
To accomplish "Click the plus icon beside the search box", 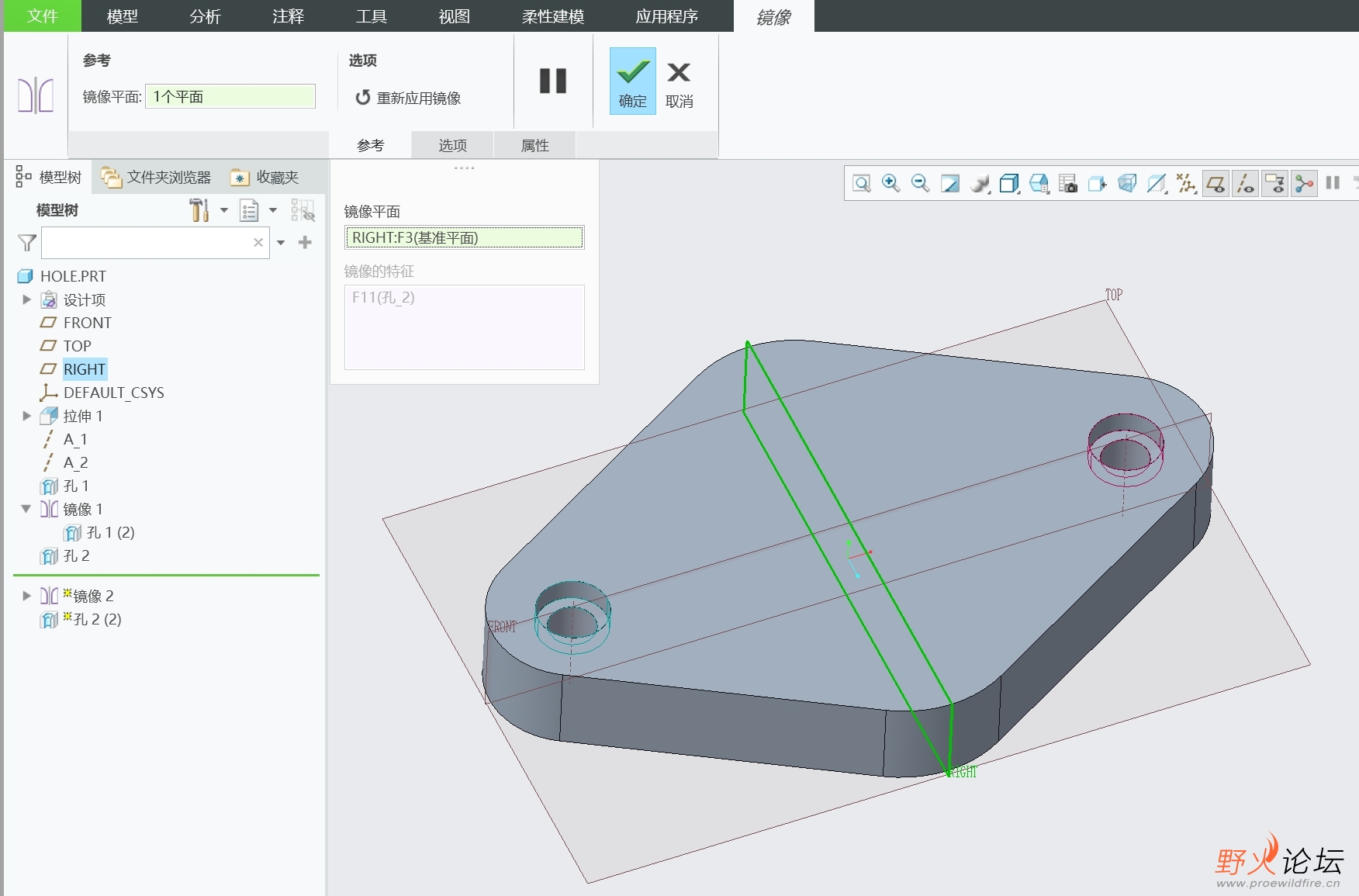I will (305, 243).
